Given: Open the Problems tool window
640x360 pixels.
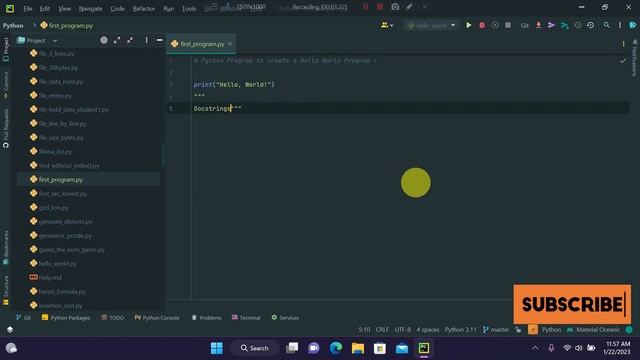Looking at the screenshot, I should (207, 318).
